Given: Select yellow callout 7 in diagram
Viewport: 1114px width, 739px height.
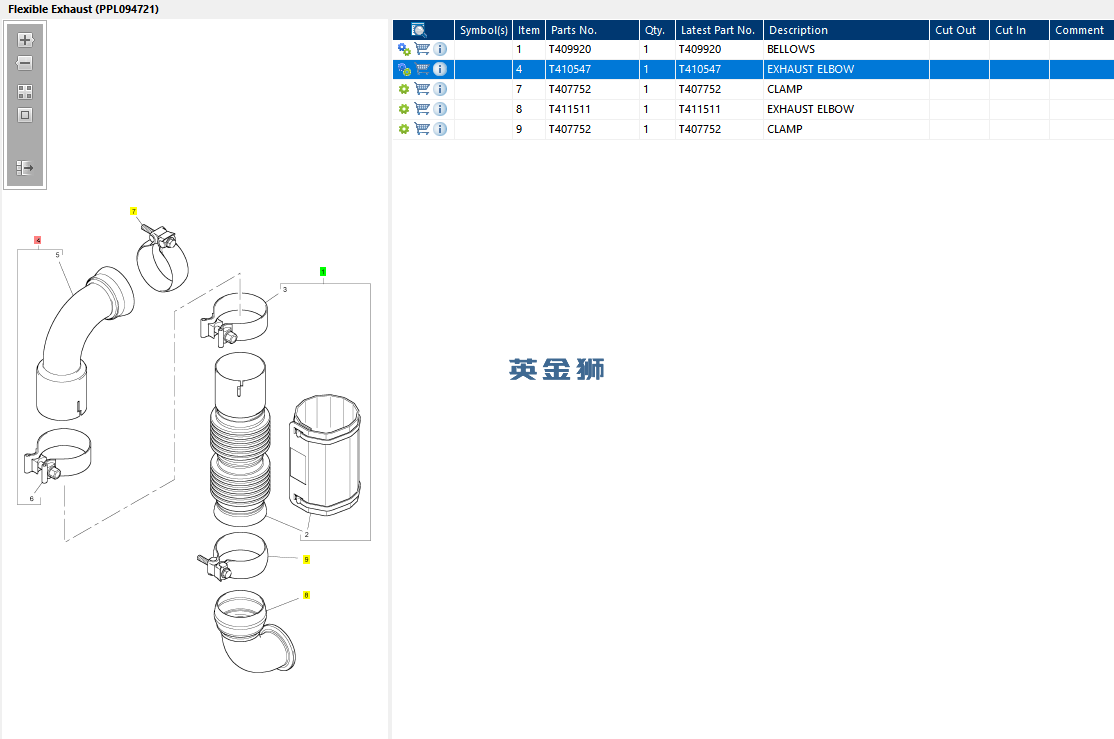Looking at the screenshot, I should point(134,211).
